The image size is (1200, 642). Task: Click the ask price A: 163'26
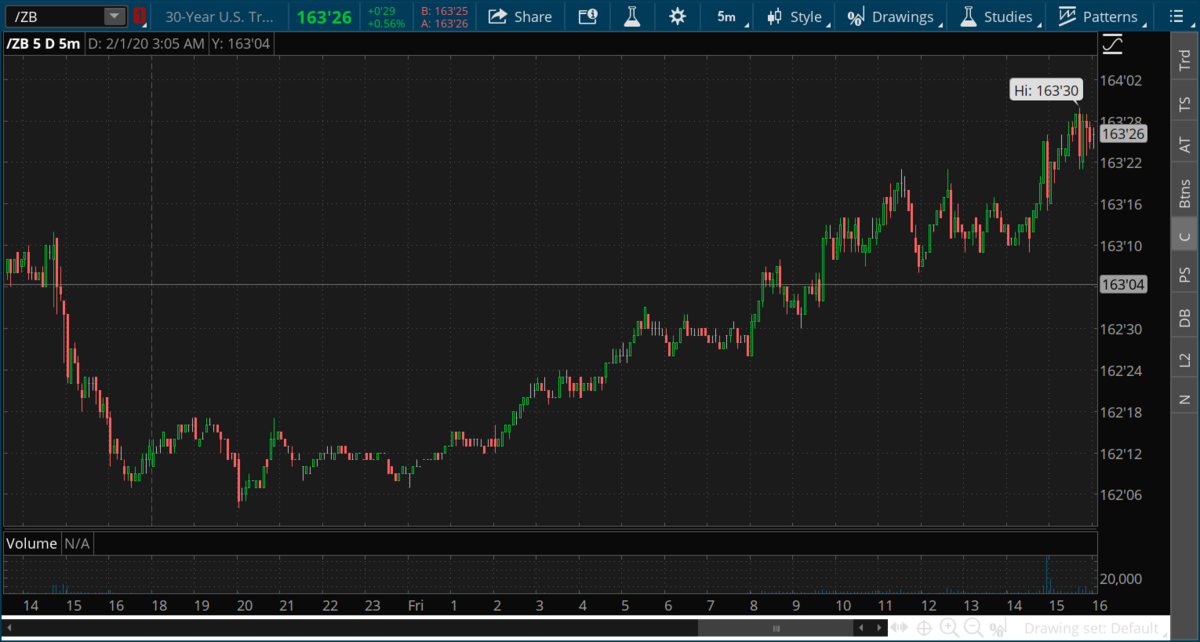pyautogui.click(x=445, y=23)
